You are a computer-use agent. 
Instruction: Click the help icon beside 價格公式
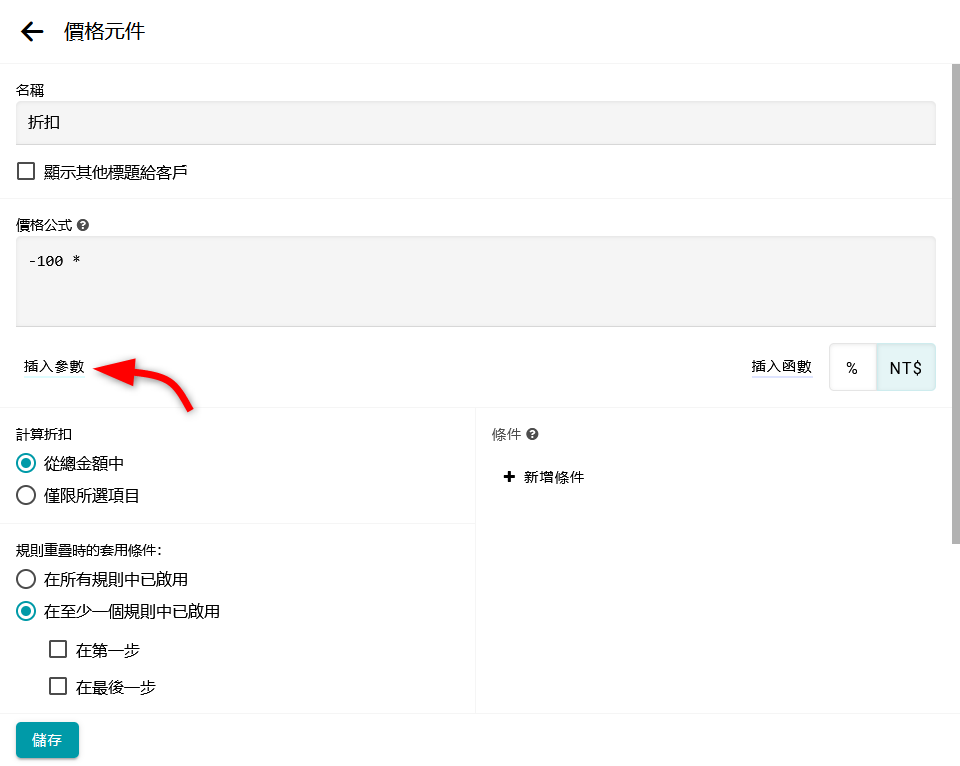(x=83, y=225)
